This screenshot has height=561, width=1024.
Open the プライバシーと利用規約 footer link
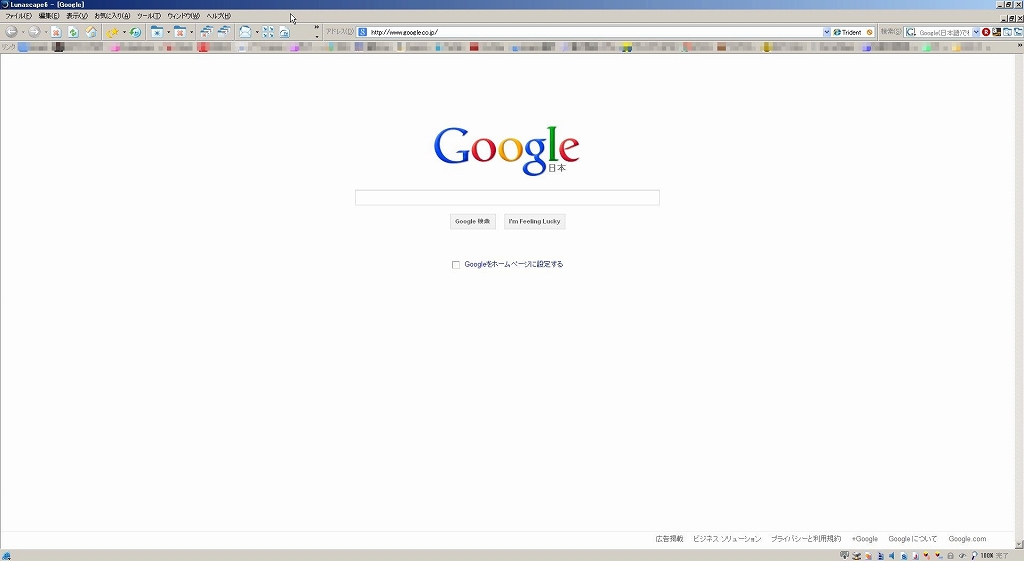pyautogui.click(x=806, y=539)
